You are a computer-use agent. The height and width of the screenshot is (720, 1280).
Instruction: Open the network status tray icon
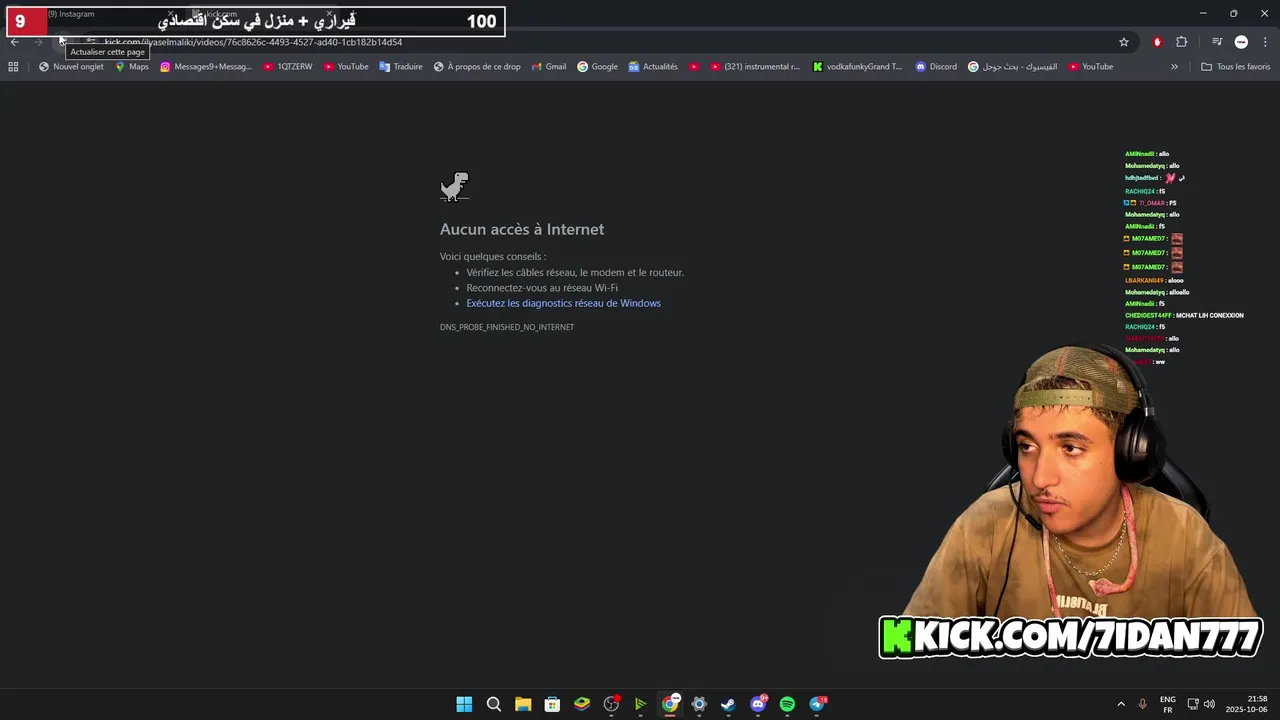[x=1193, y=704]
